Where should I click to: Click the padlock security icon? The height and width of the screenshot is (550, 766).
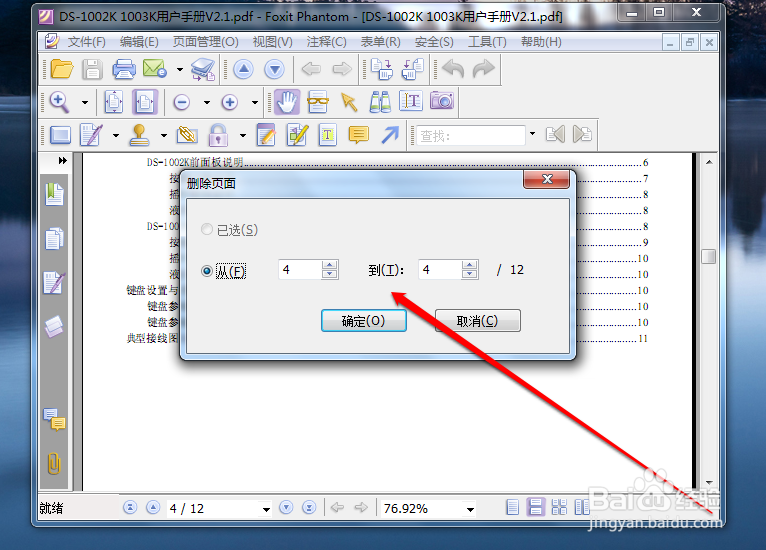click(x=218, y=135)
